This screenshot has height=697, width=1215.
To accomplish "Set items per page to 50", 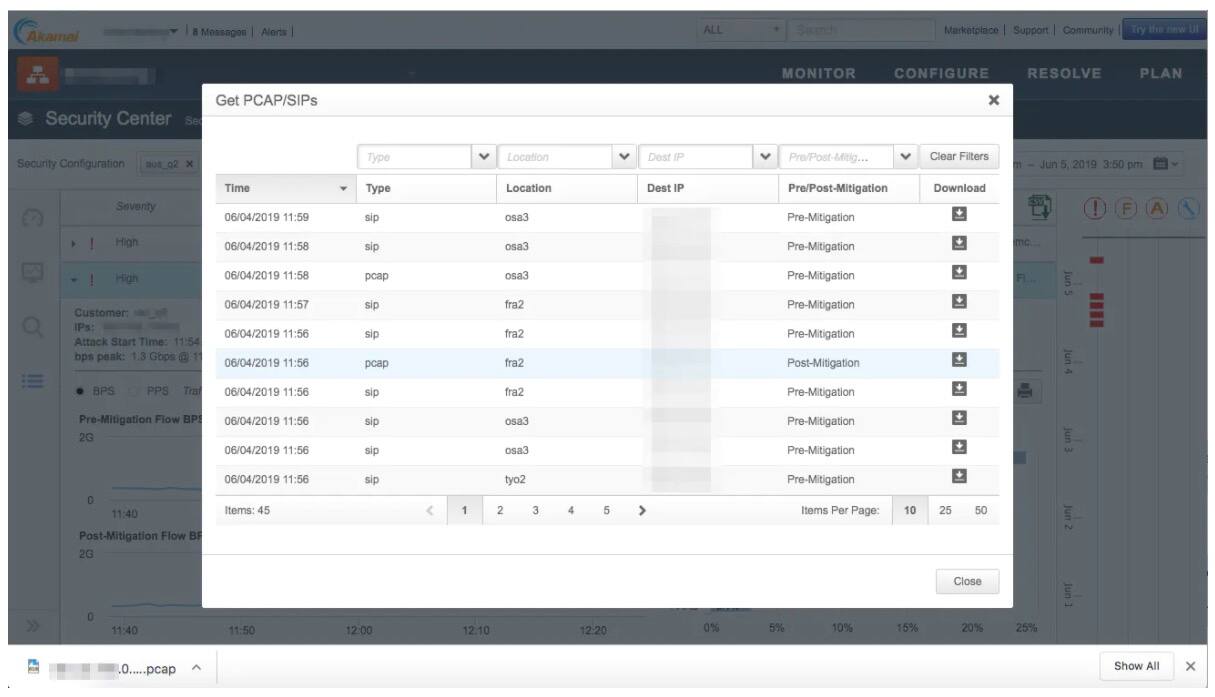I will pyautogui.click(x=981, y=510).
